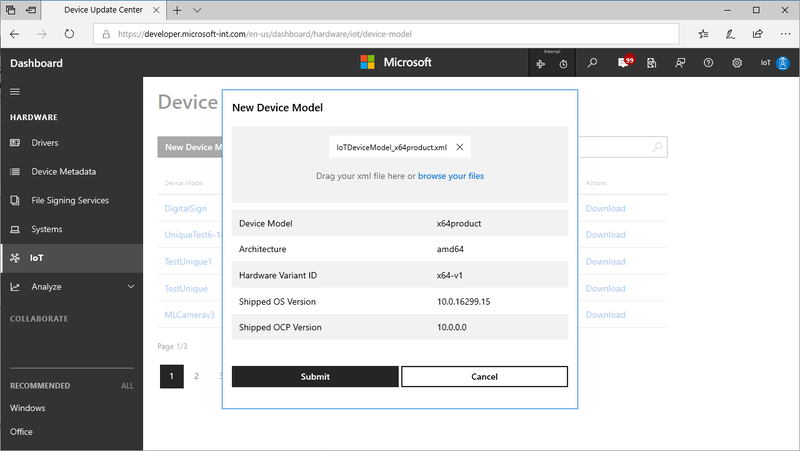Screen dimensions: 800x451
Task: Go to page 2 of the list
Action: coord(196,376)
